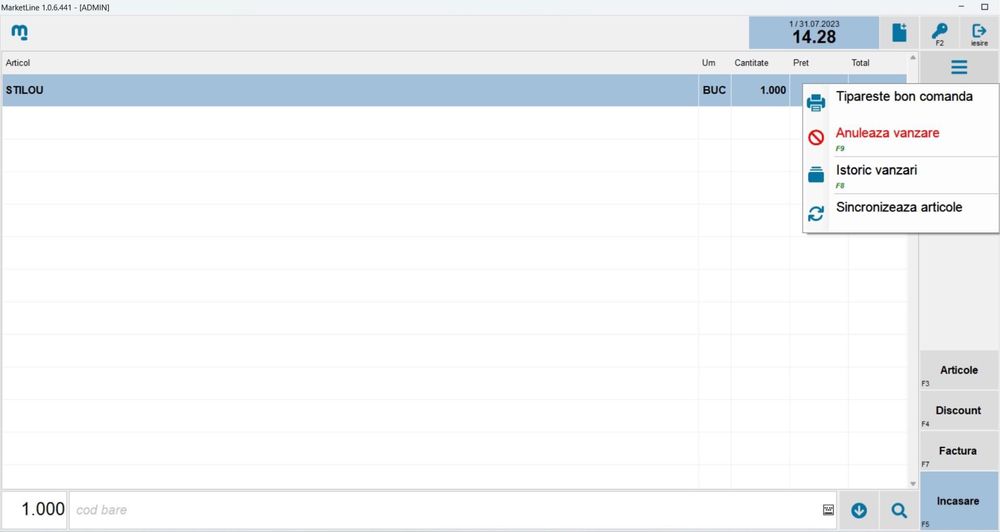Screen dimensions: 1000x532
Task: Toggle the hamburger menu button
Action: (x=959, y=66)
